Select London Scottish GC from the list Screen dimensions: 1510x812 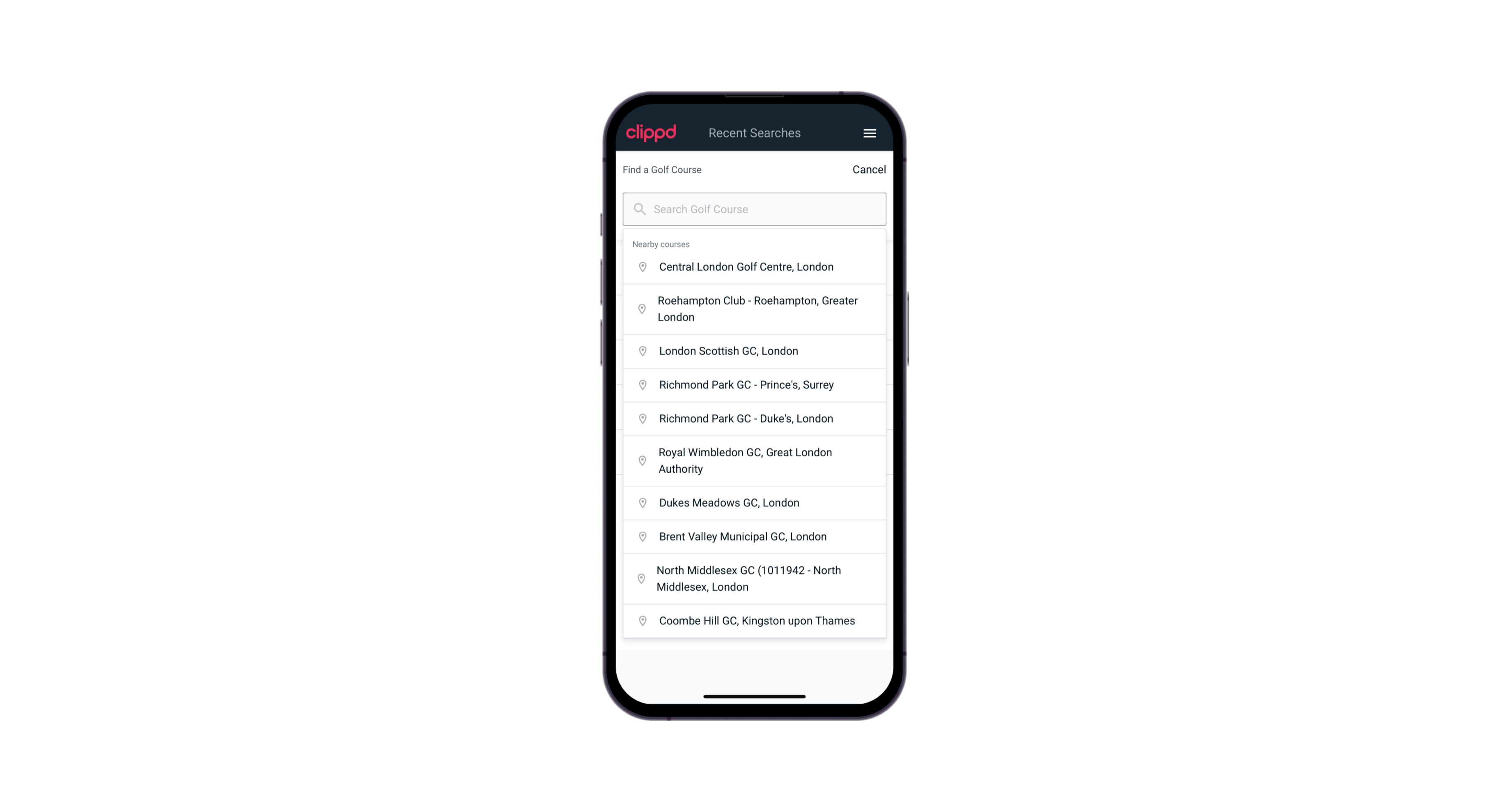755,351
